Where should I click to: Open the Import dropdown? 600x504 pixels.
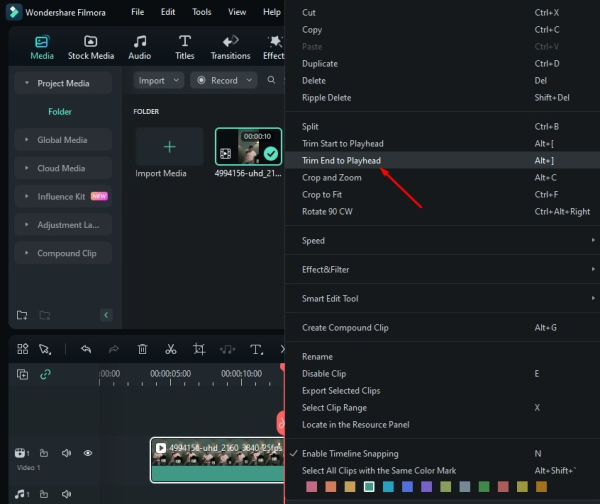click(156, 80)
